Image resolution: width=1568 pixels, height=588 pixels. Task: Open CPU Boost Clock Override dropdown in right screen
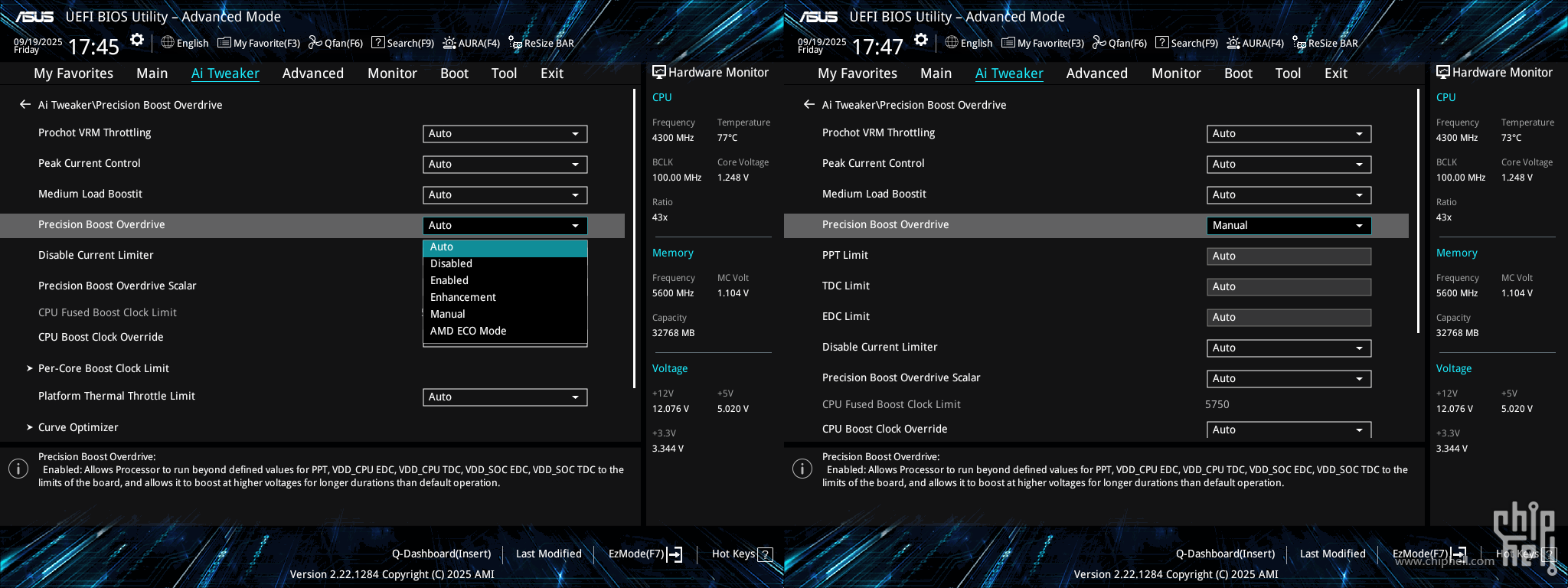pyautogui.click(x=1289, y=430)
